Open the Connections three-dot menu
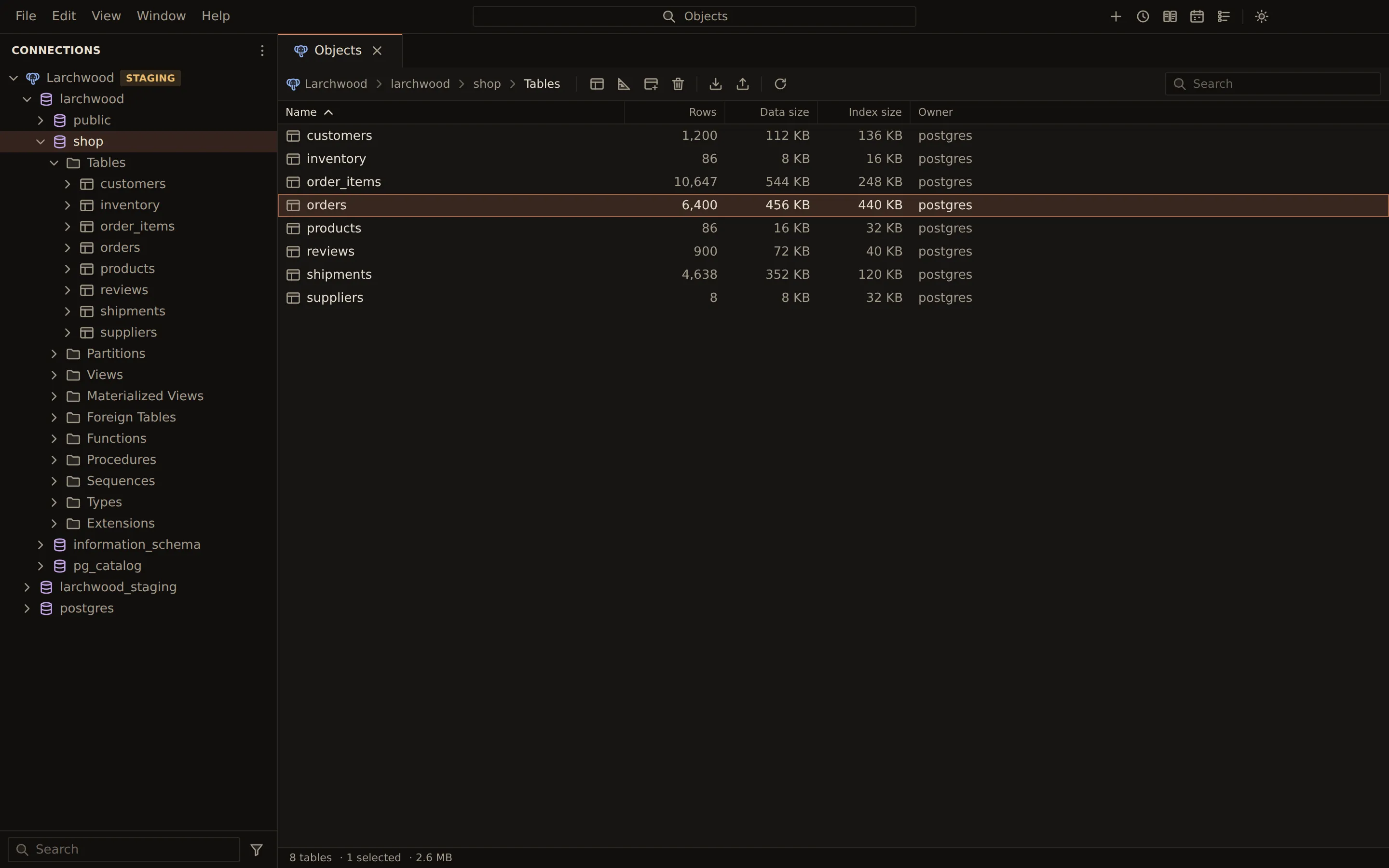This screenshot has height=868, width=1389. tap(262, 51)
